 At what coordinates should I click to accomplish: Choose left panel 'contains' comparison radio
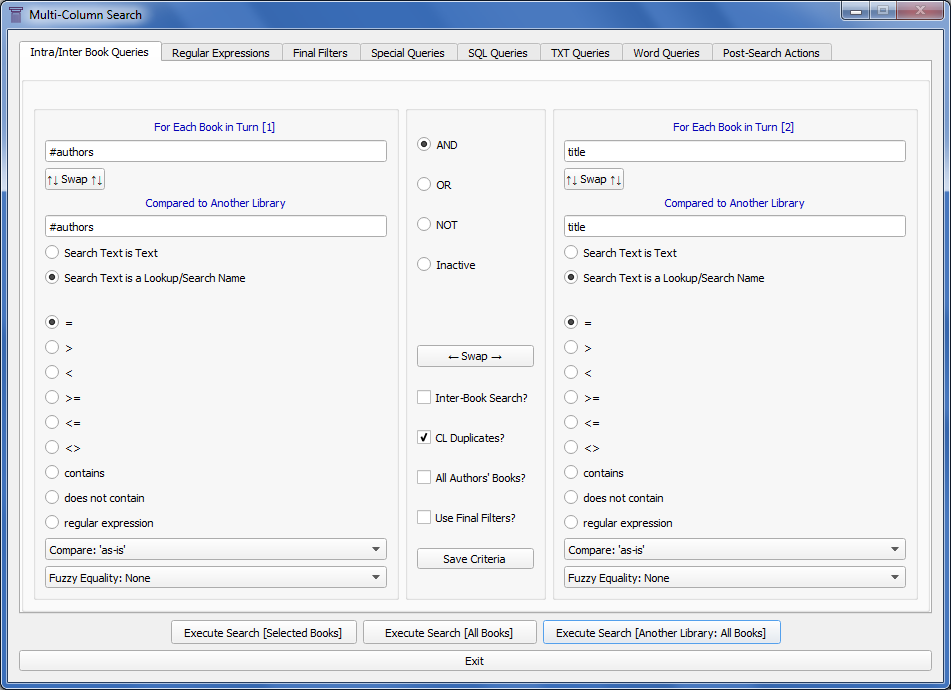(x=52, y=472)
